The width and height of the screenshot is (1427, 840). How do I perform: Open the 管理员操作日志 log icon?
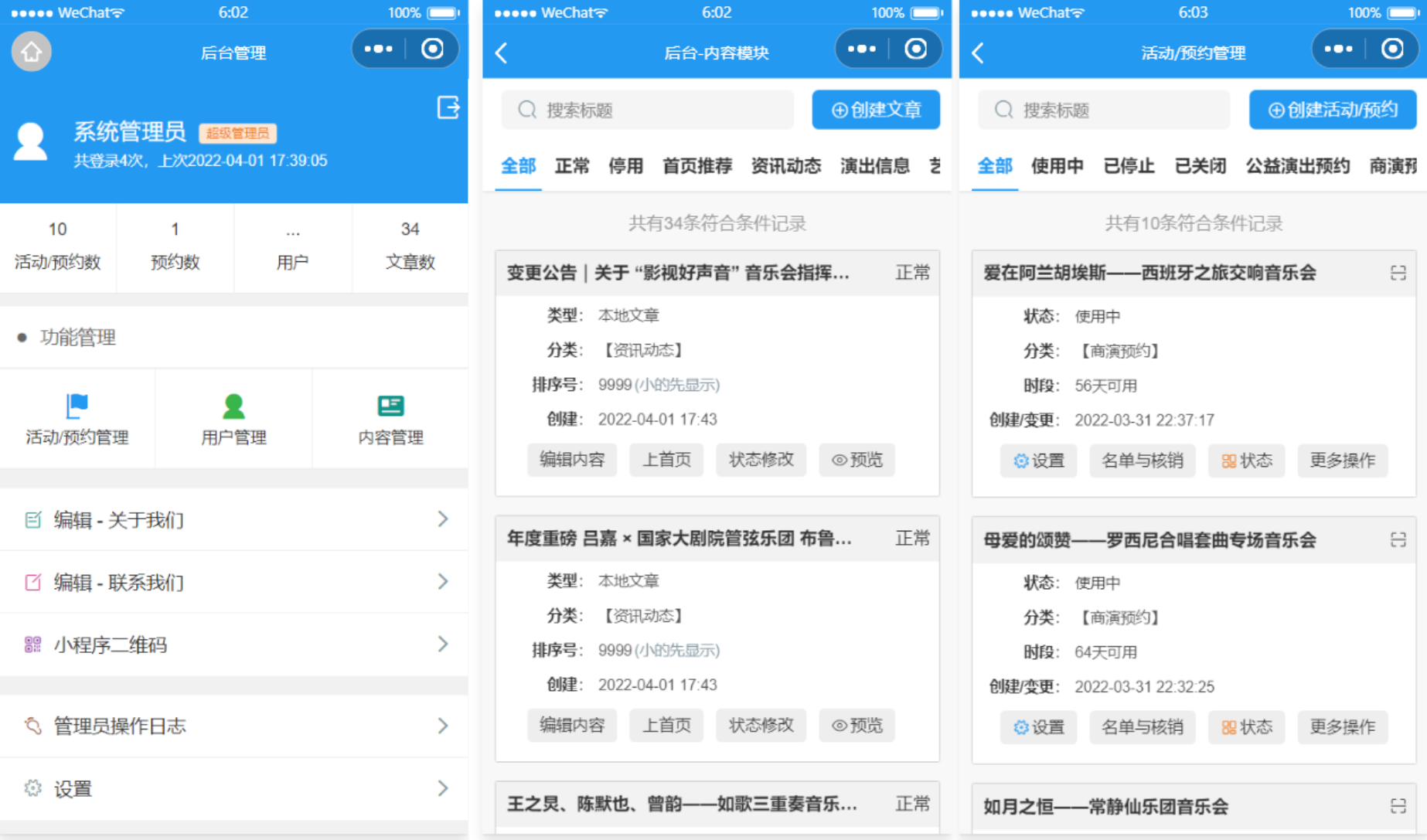[32, 725]
